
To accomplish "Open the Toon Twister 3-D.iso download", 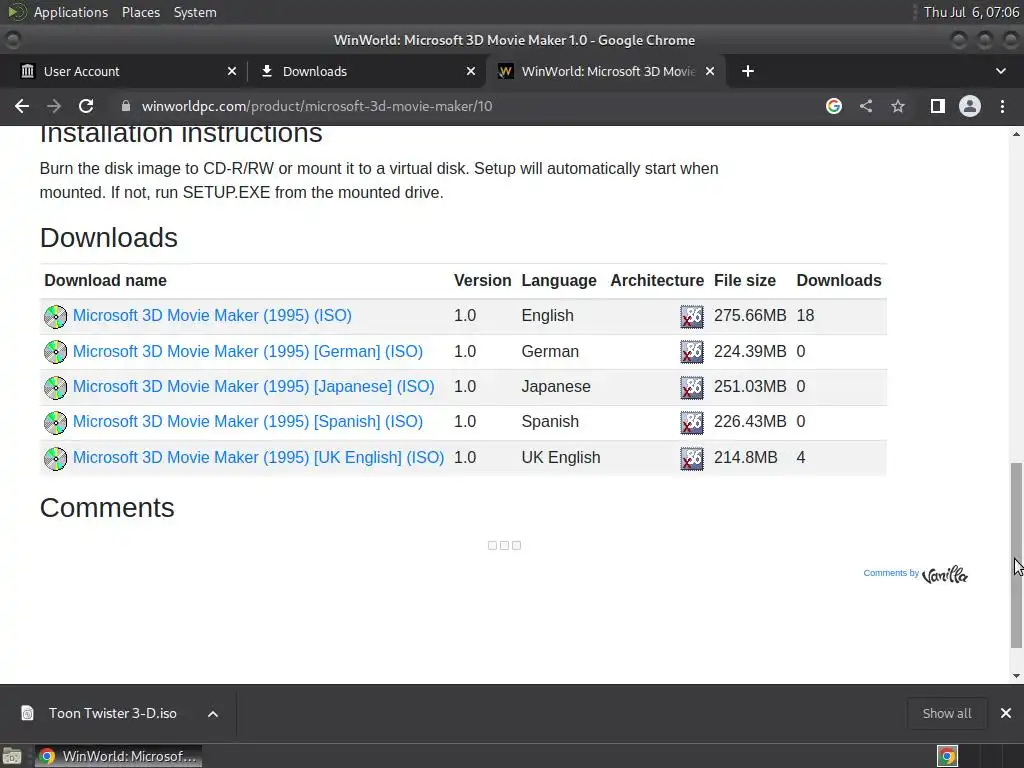I will tap(112, 713).
